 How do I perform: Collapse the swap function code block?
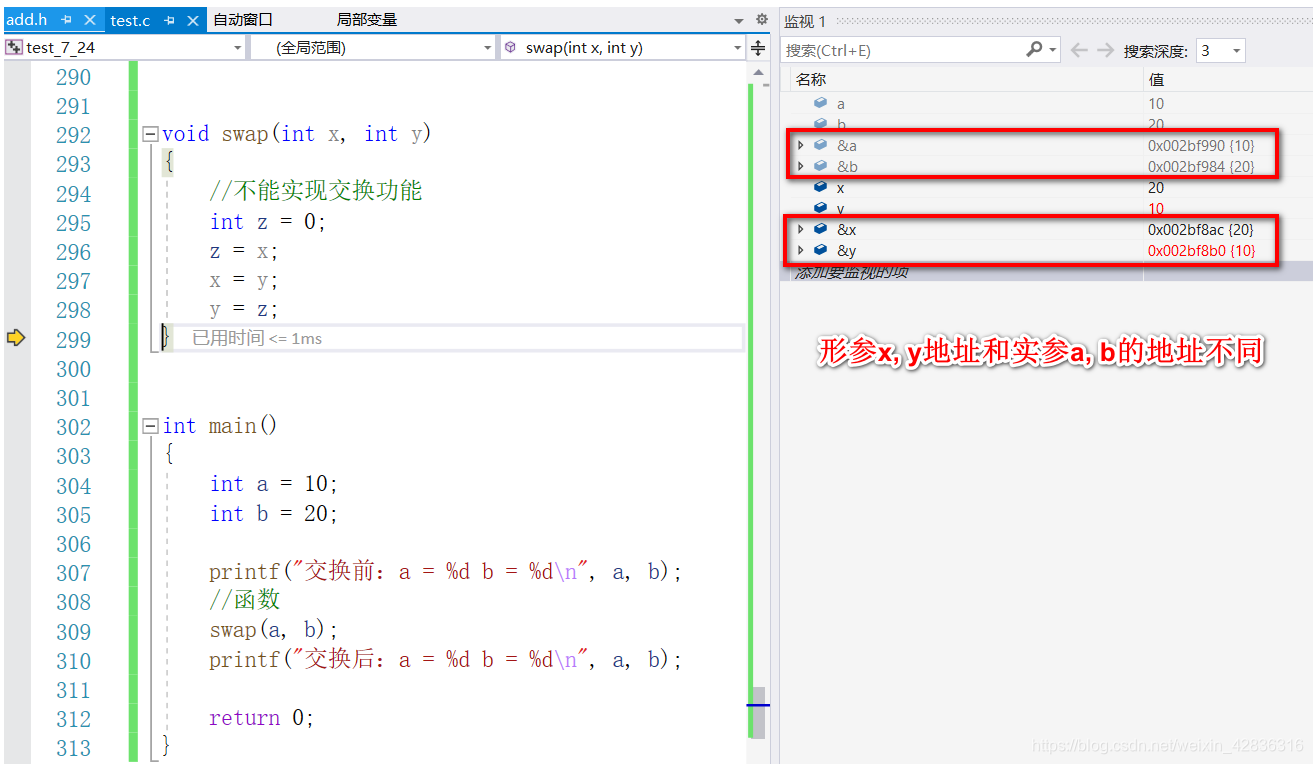[x=150, y=134]
